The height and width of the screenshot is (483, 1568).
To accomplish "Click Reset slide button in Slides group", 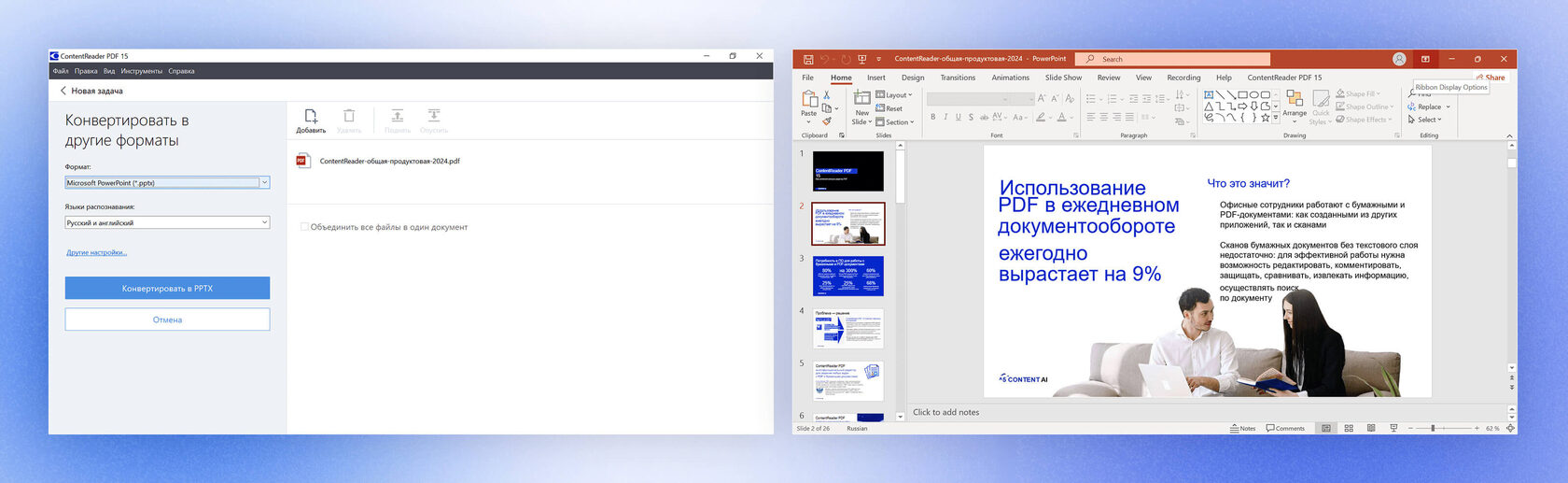I will point(889,108).
